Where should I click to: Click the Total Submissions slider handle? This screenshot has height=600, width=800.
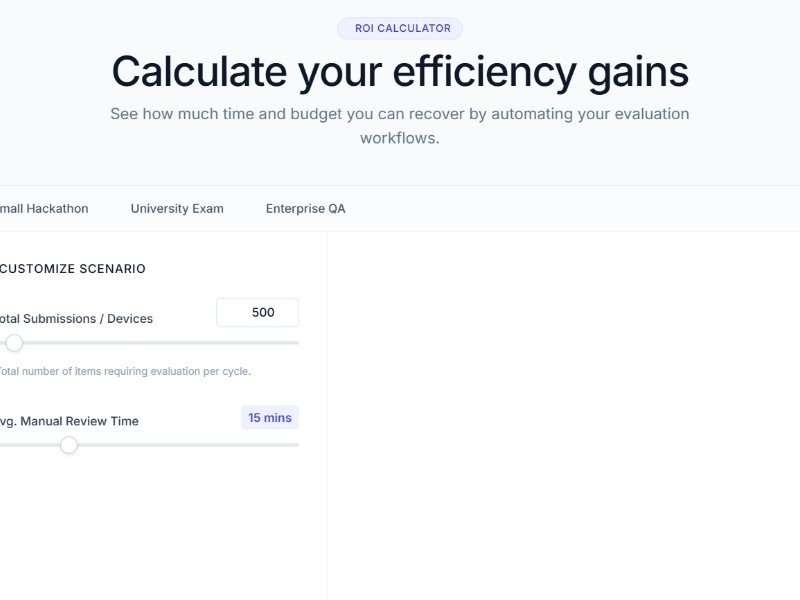pos(14,343)
